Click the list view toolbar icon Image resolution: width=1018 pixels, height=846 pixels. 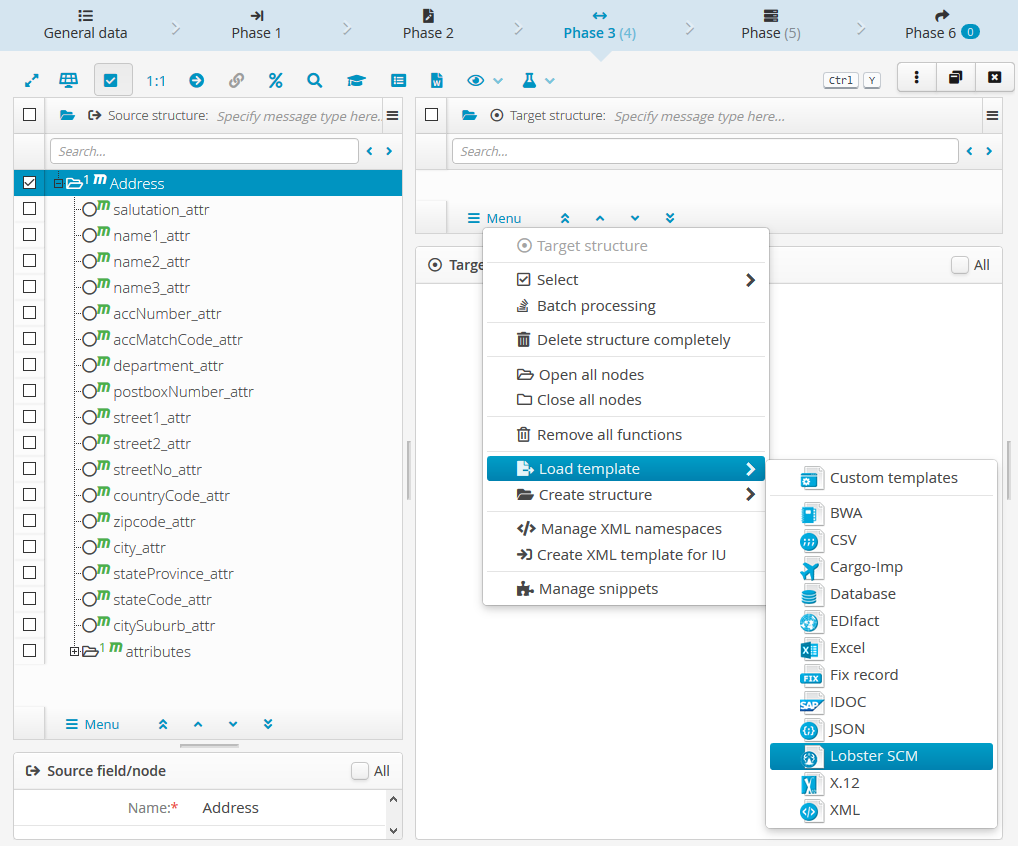tap(399, 81)
